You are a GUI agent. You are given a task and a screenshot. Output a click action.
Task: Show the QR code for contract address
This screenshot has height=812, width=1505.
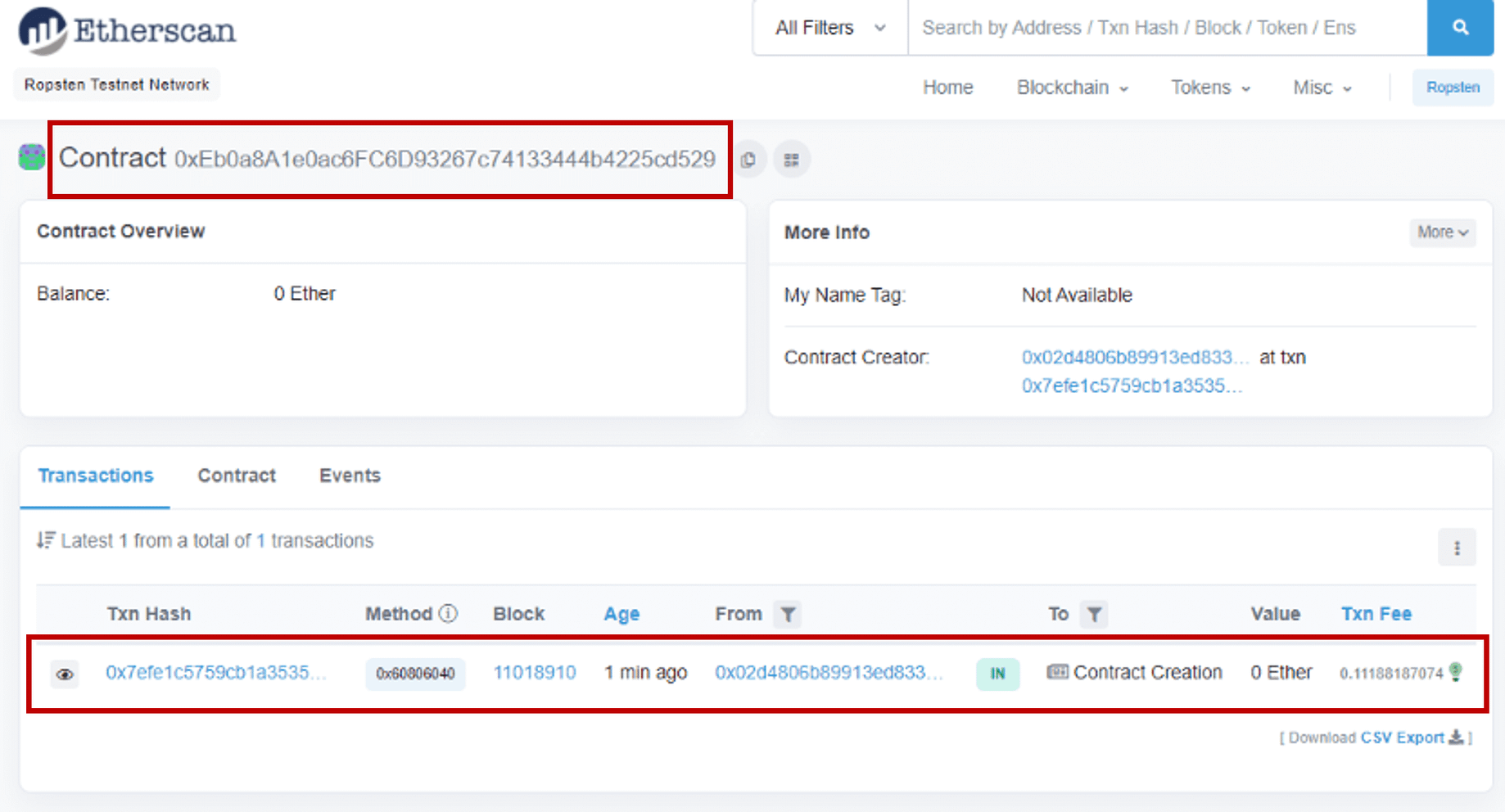pyautogui.click(x=791, y=160)
